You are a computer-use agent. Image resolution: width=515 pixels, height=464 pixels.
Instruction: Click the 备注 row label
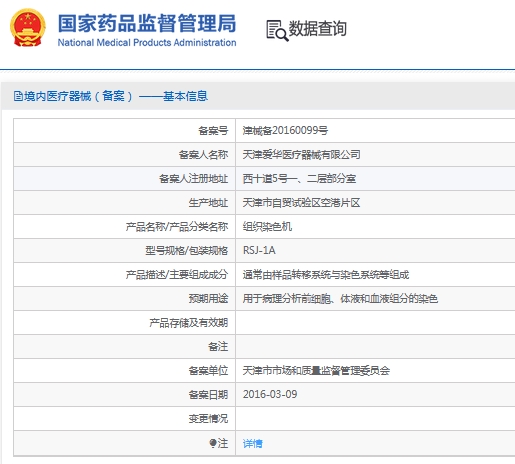(x=218, y=346)
